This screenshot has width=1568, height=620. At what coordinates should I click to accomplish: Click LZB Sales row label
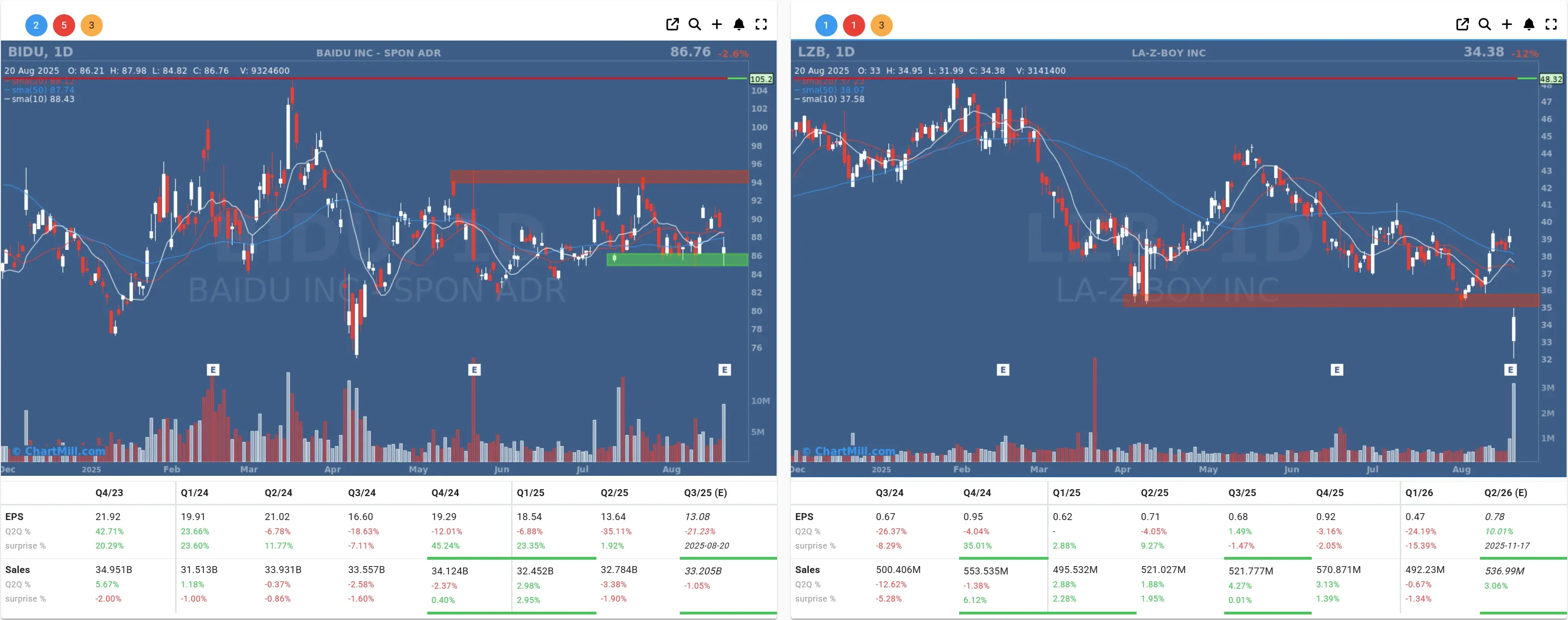point(807,569)
